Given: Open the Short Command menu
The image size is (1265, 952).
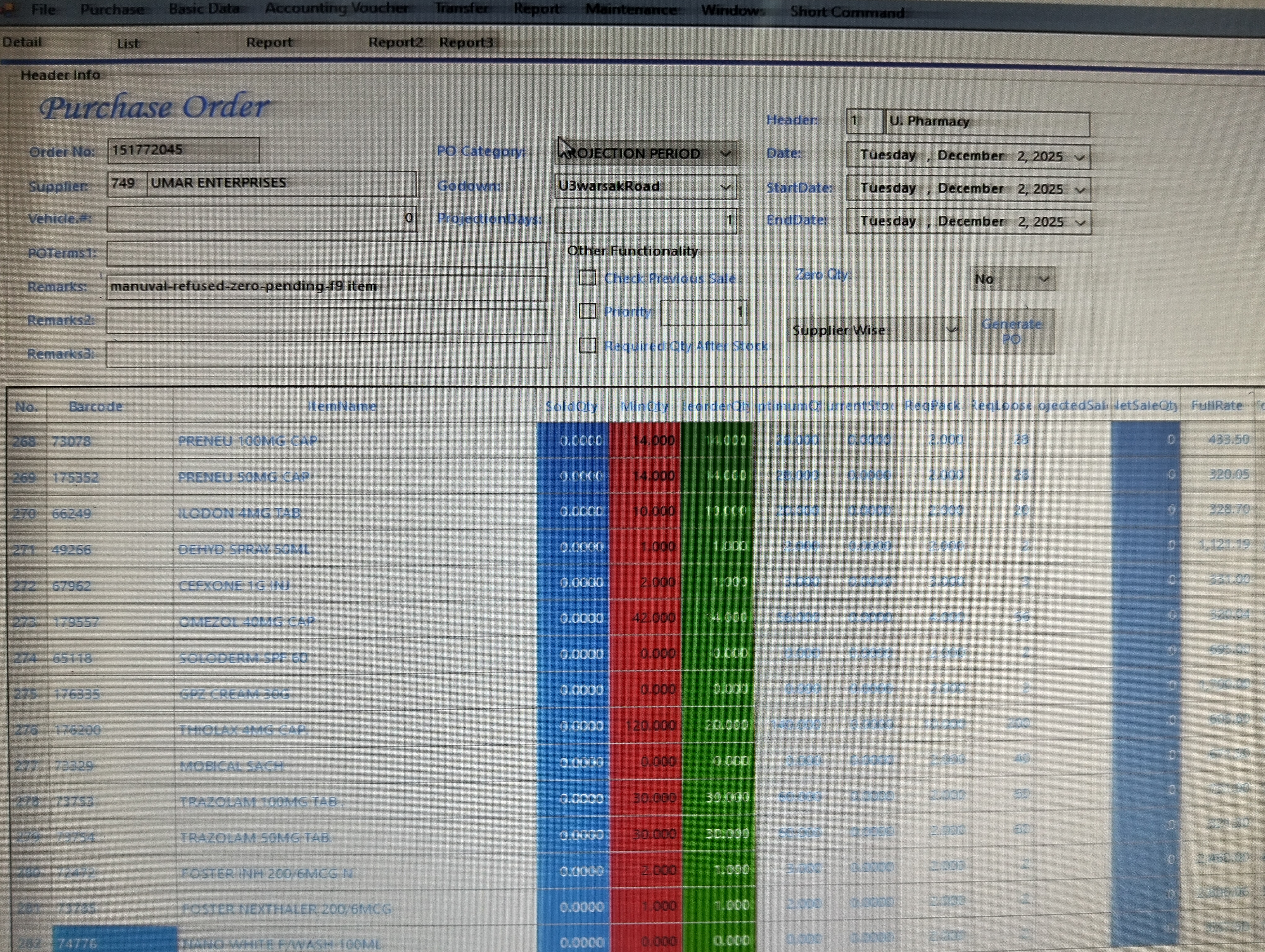Looking at the screenshot, I should click(x=847, y=12).
